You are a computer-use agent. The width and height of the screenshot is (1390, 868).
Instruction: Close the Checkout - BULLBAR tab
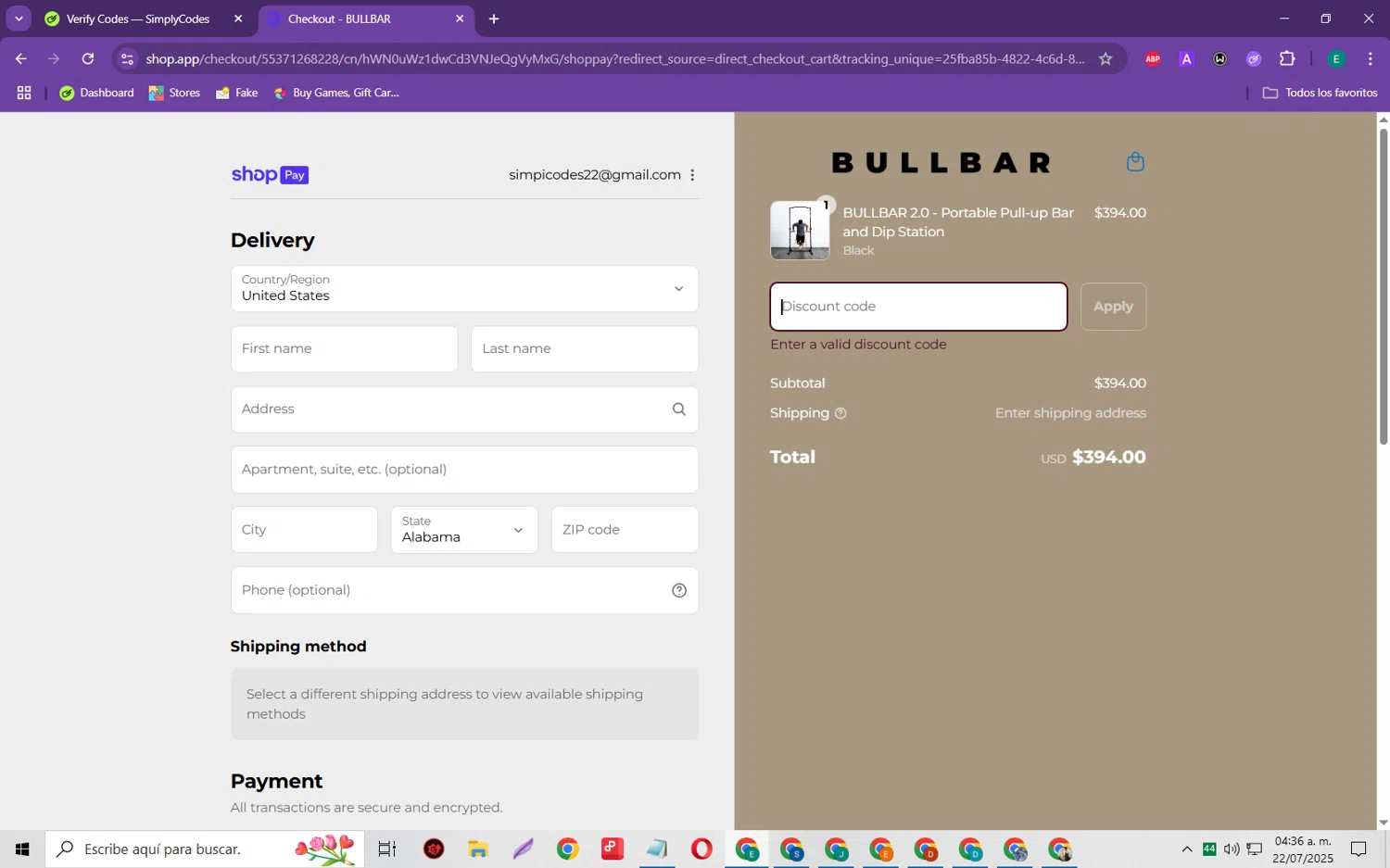click(x=460, y=19)
